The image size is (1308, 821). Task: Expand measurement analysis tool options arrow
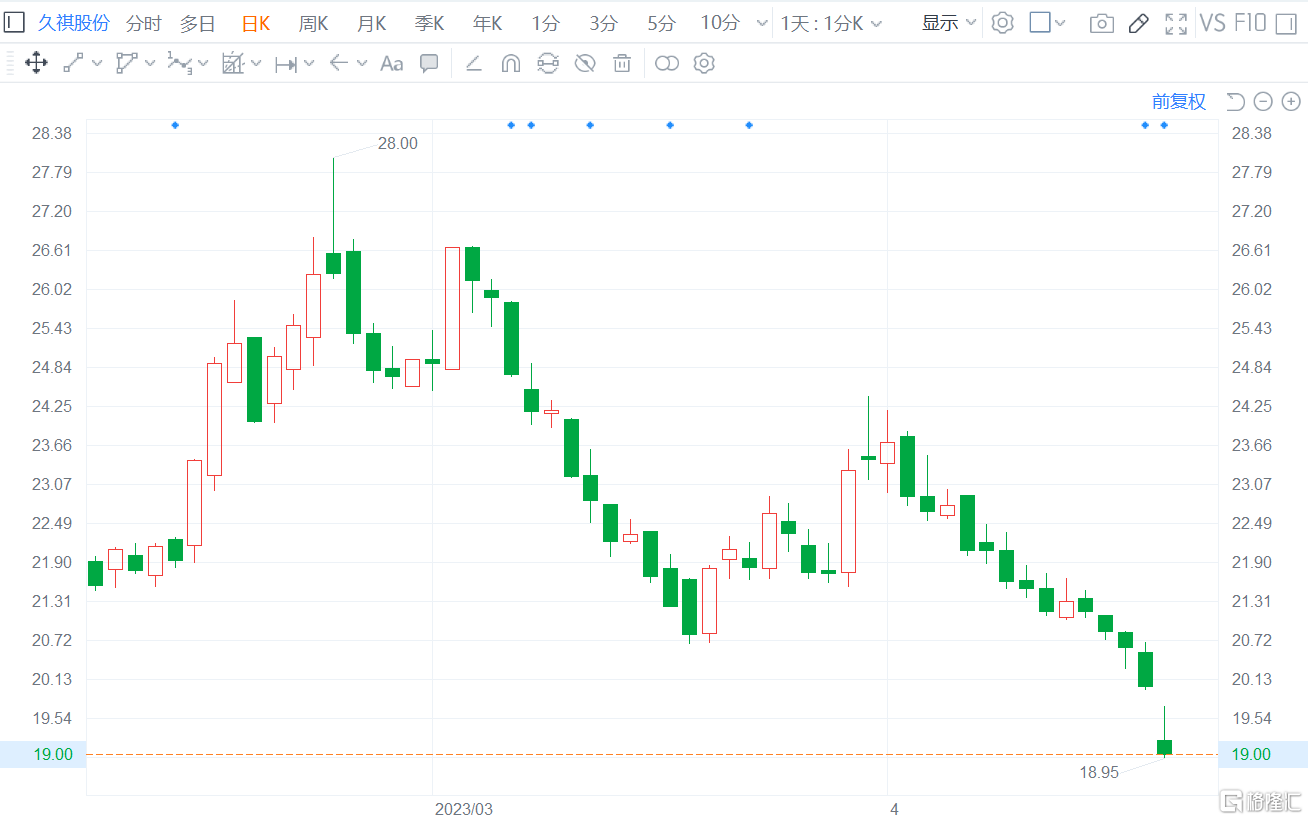click(x=256, y=64)
